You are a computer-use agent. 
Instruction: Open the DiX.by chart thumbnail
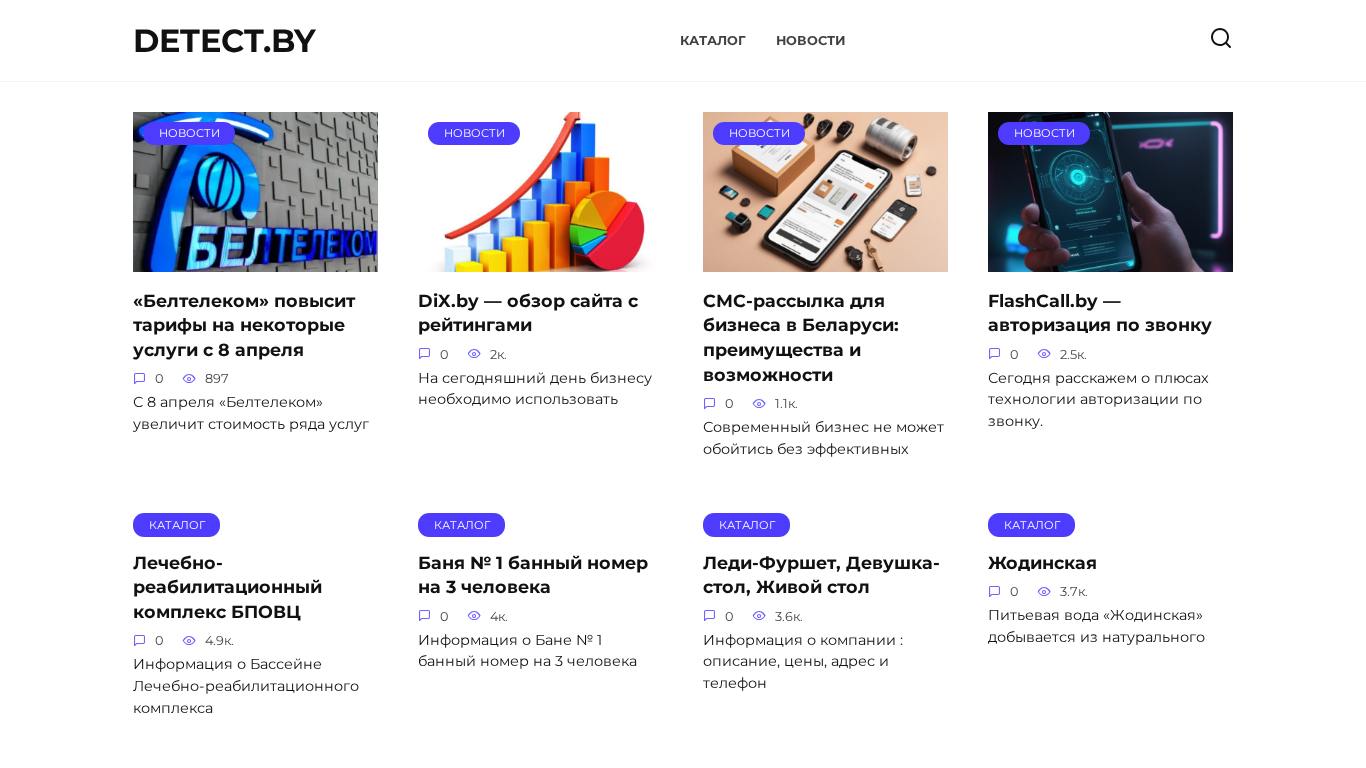point(540,200)
